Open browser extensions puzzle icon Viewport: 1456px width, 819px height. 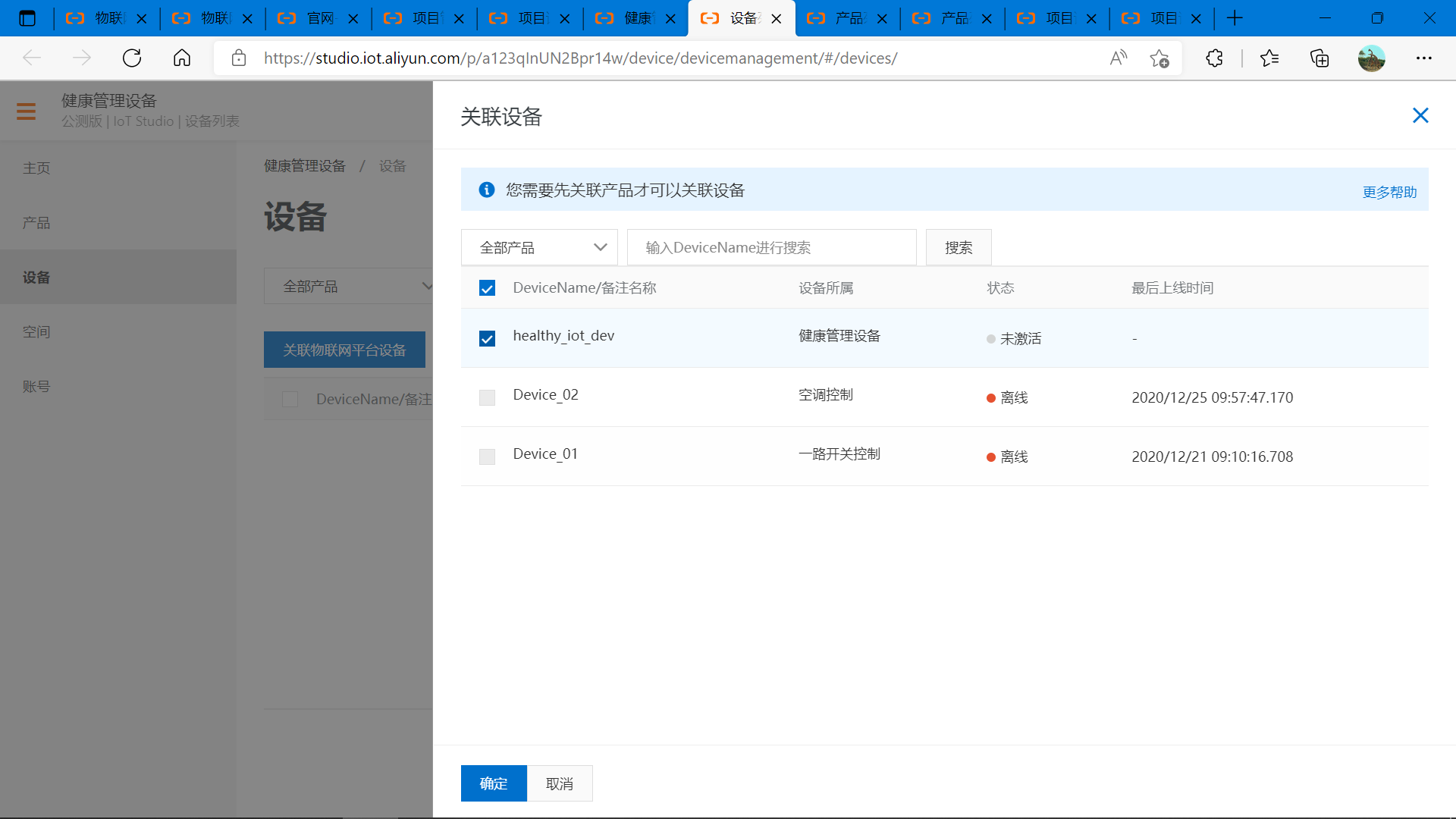click(x=1214, y=58)
